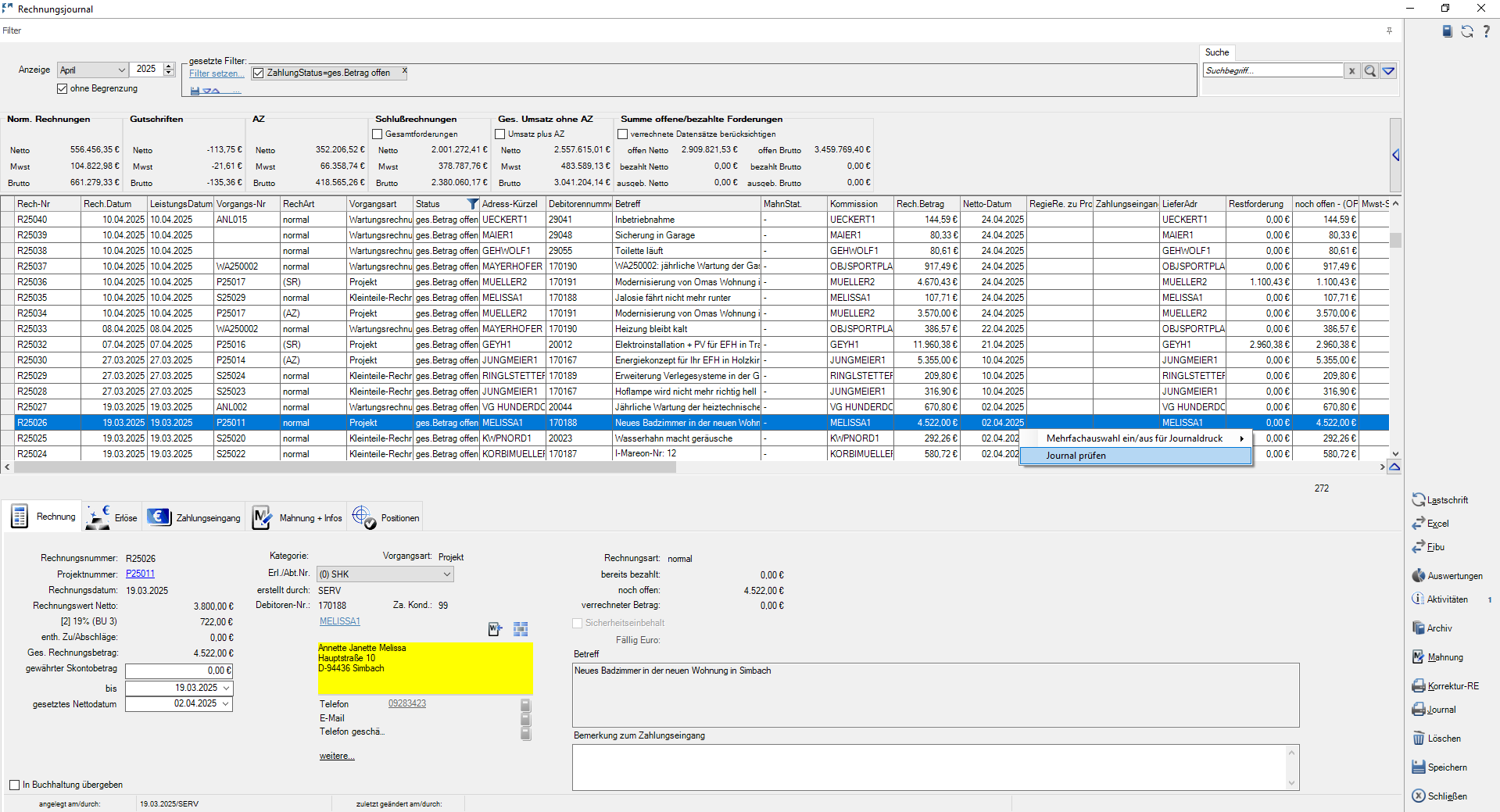Show Aktivitäten info in the sidebar

point(1440,599)
